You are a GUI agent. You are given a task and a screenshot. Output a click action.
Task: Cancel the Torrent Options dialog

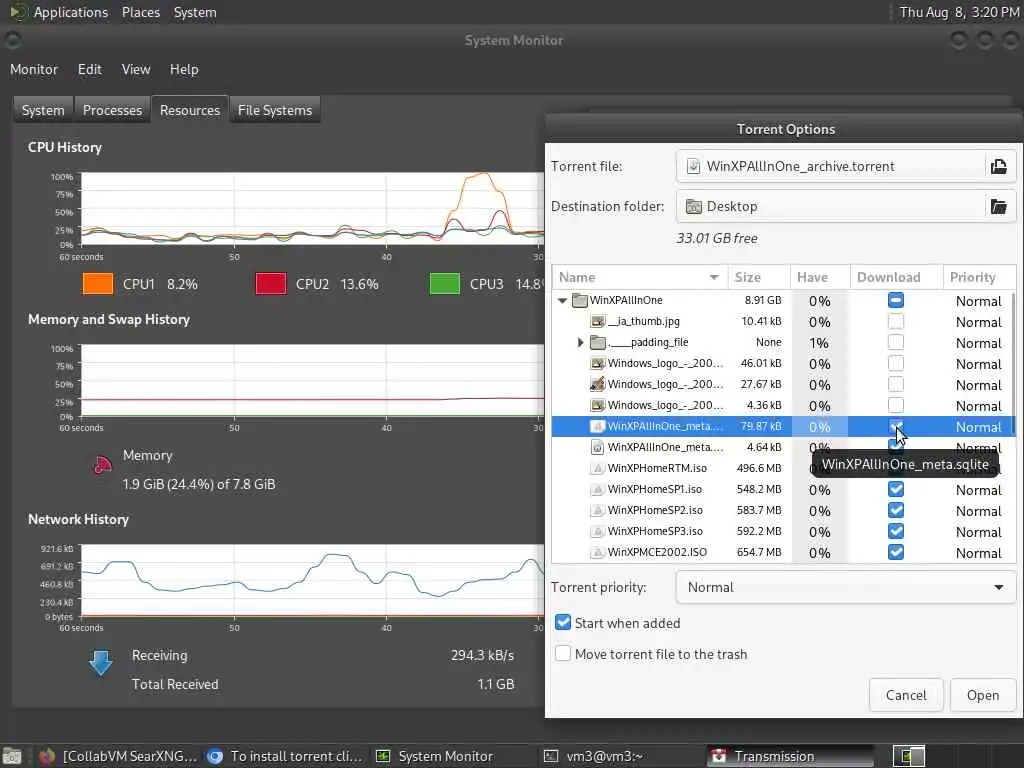[906, 695]
